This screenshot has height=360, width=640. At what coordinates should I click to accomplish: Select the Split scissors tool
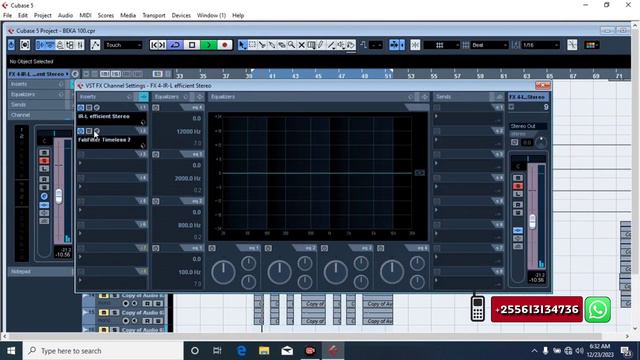click(262, 45)
